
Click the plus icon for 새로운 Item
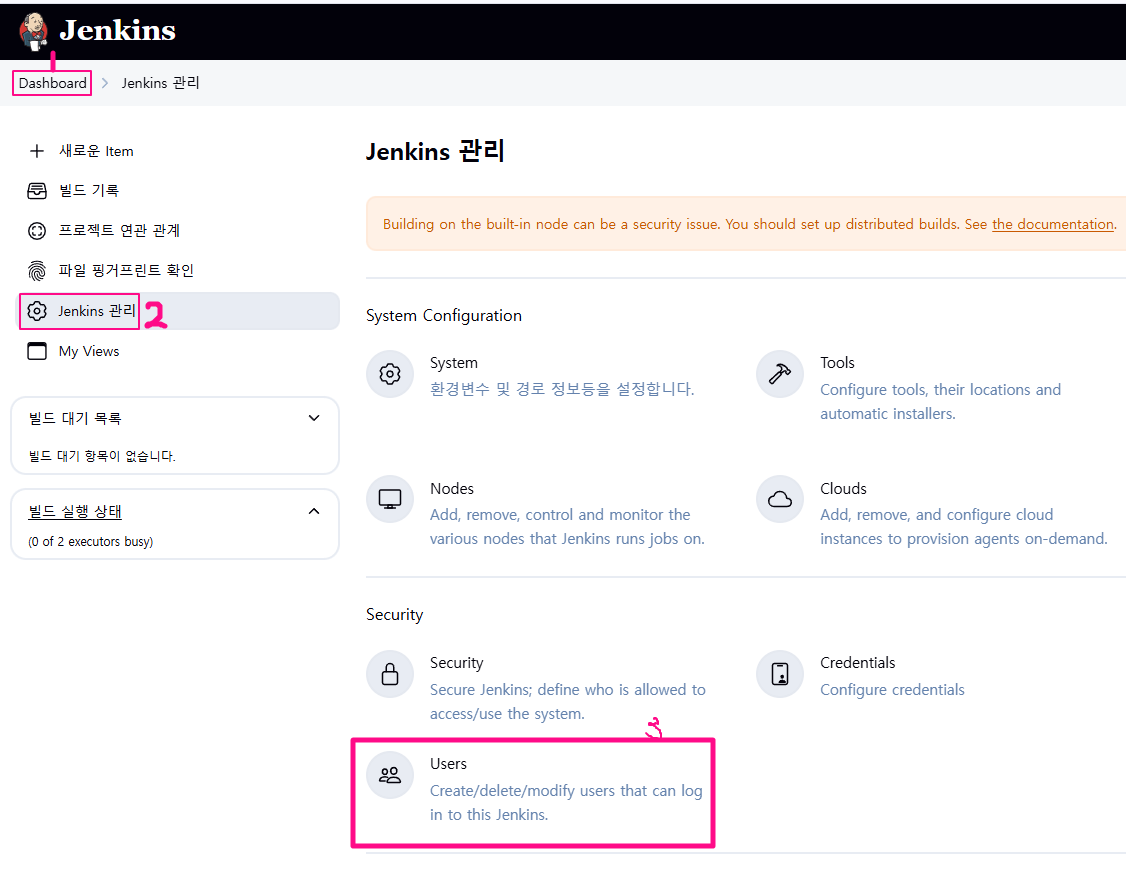pos(37,151)
